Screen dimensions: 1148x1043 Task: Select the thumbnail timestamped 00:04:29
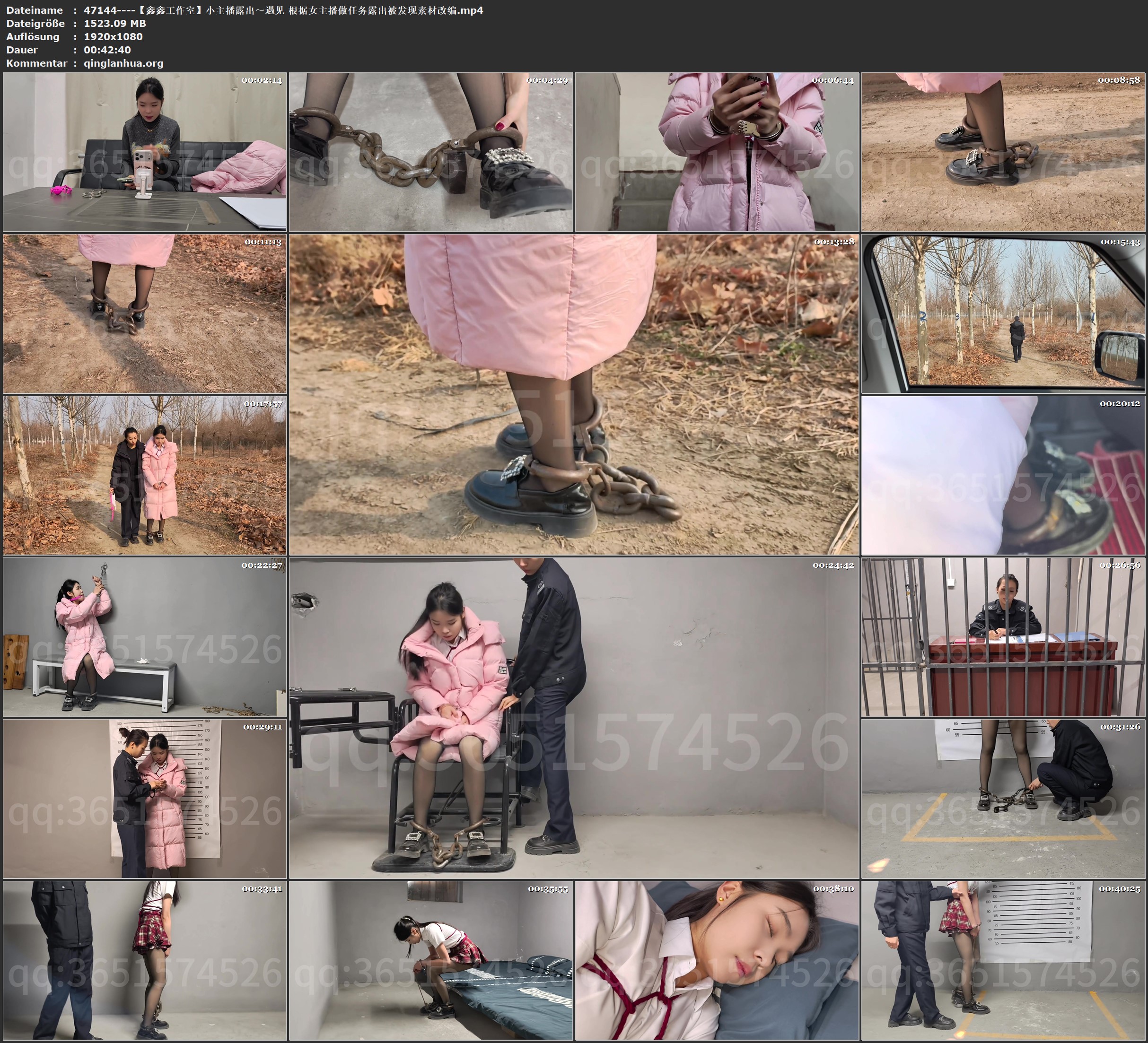[431, 152]
